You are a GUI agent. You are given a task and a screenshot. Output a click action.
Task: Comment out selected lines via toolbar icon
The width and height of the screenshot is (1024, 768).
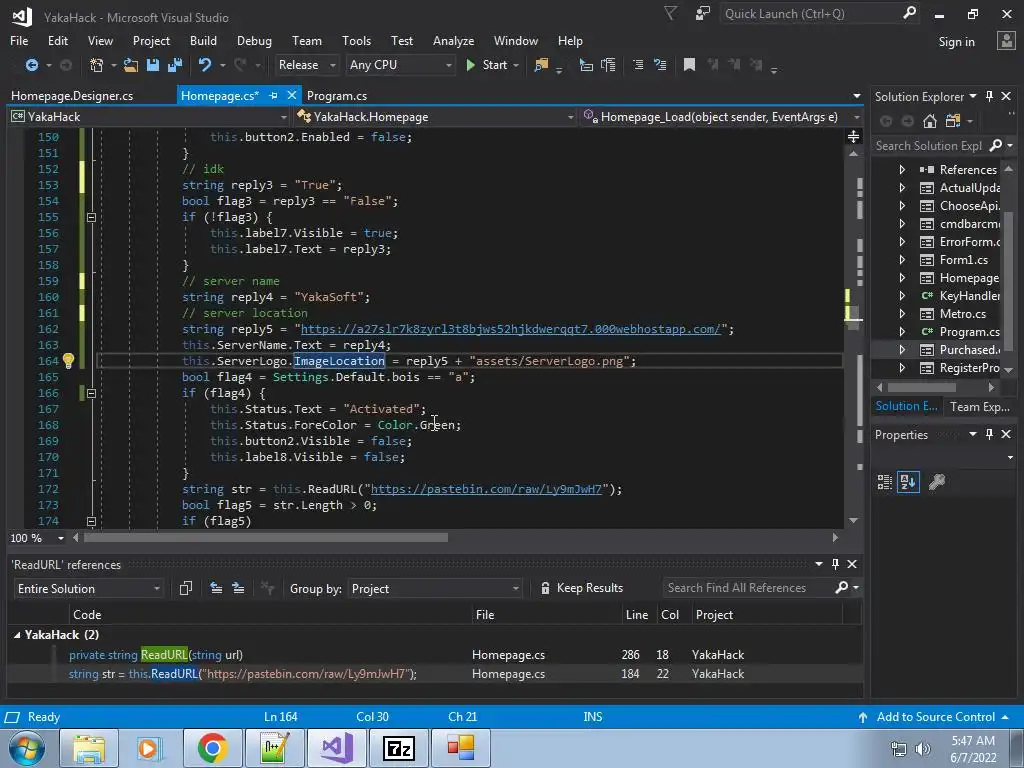coord(638,65)
